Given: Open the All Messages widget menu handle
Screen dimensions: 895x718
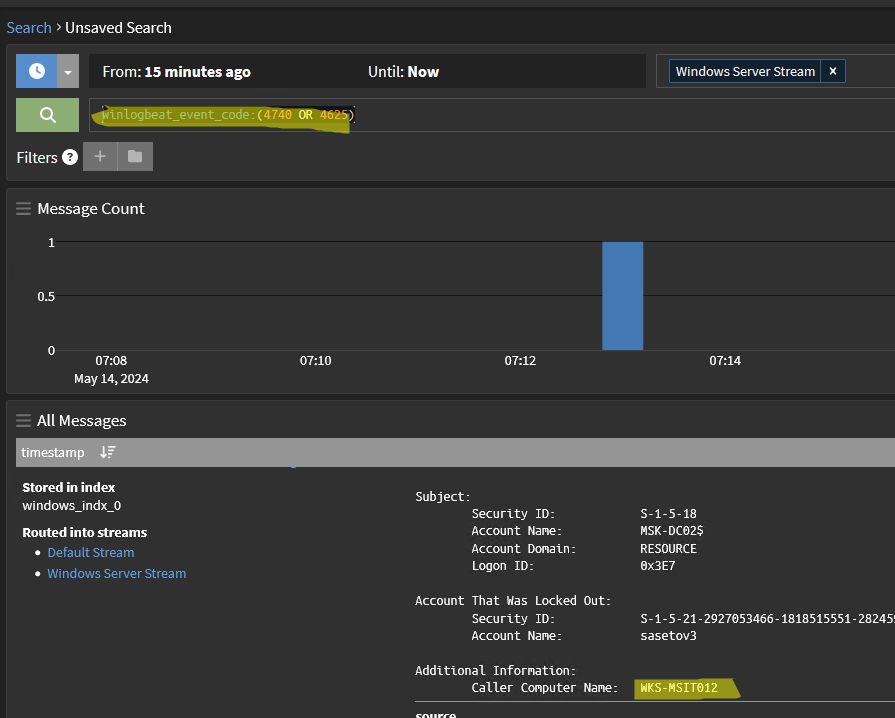Looking at the screenshot, I should click(x=23, y=421).
